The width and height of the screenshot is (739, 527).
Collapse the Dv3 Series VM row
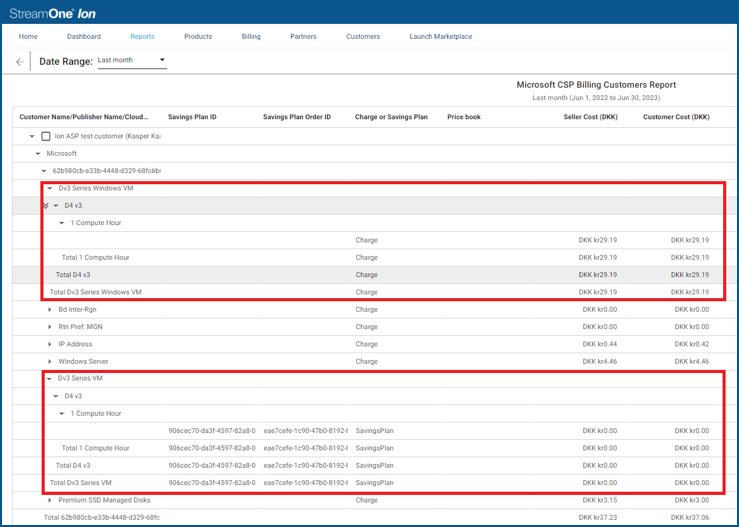[x=49, y=379]
